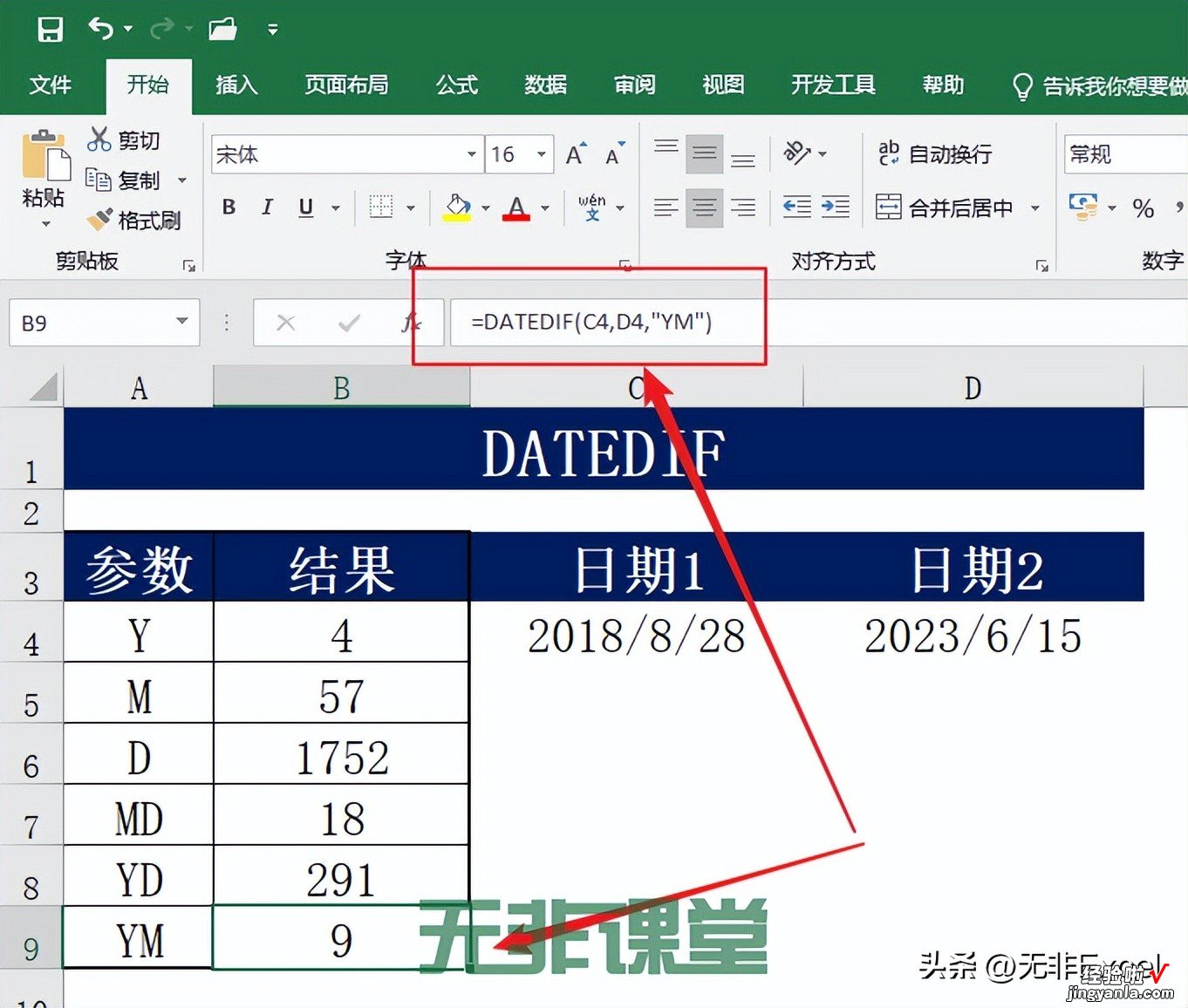The width and height of the screenshot is (1188, 1008).
Task: Click the 粘贴 paste clipboard icon
Action: tap(44, 155)
